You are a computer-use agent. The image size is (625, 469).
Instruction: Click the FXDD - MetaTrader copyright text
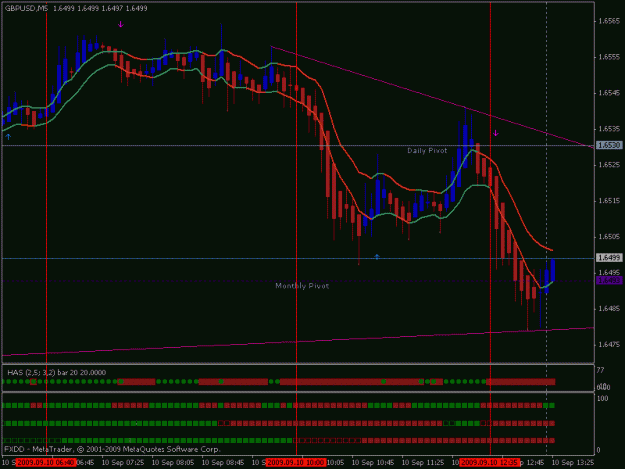[x=112, y=449]
